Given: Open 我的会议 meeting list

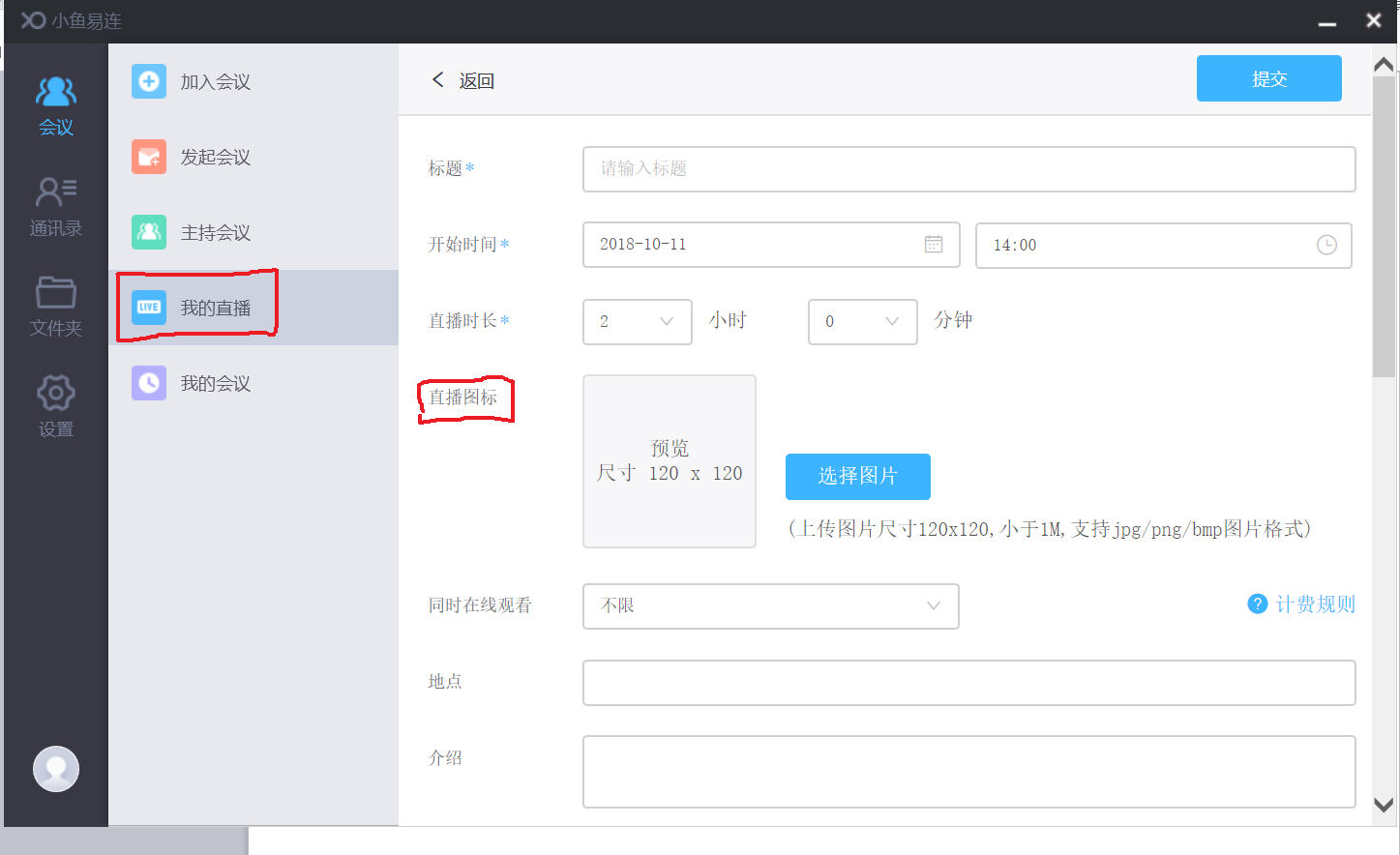Looking at the screenshot, I should tap(217, 382).
